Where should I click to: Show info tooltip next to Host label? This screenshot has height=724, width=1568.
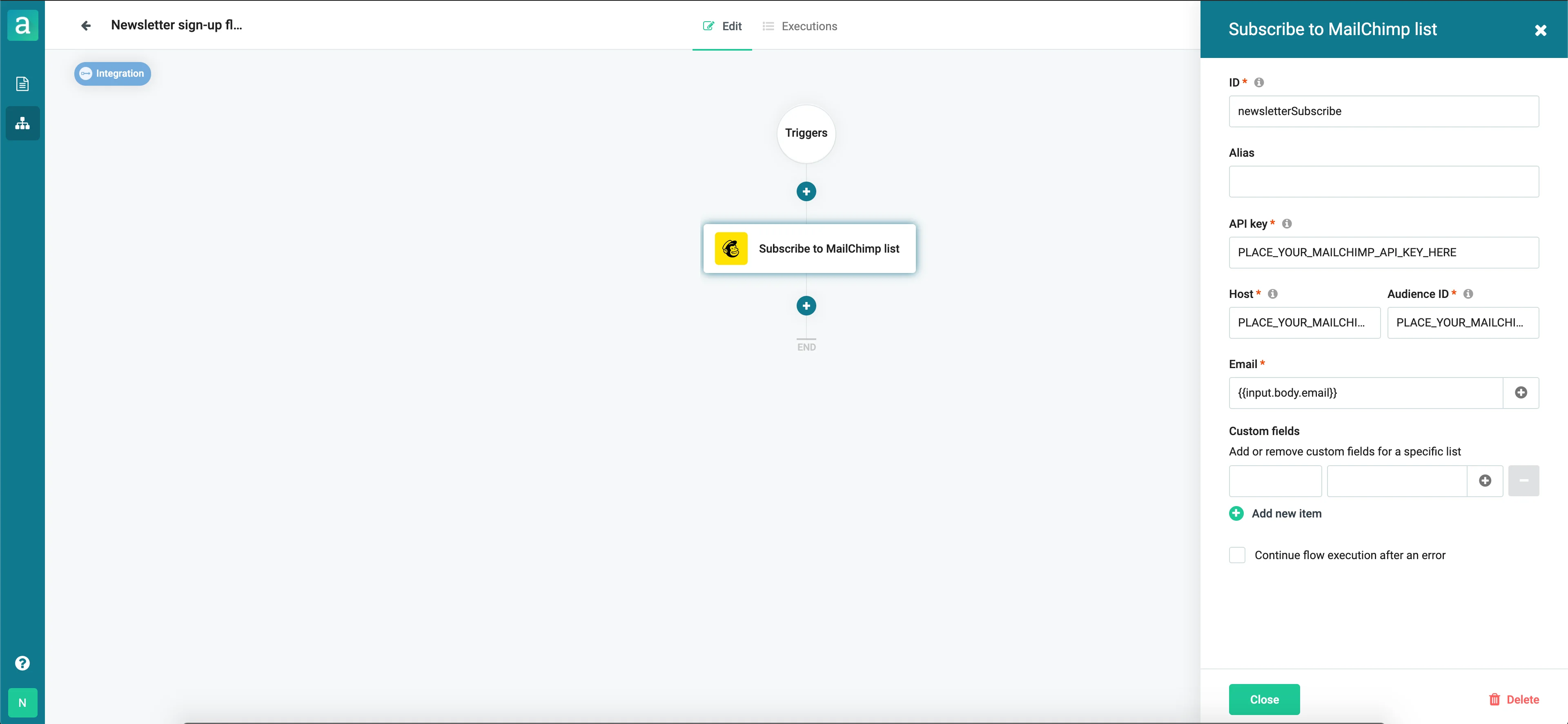tap(1273, 294)
